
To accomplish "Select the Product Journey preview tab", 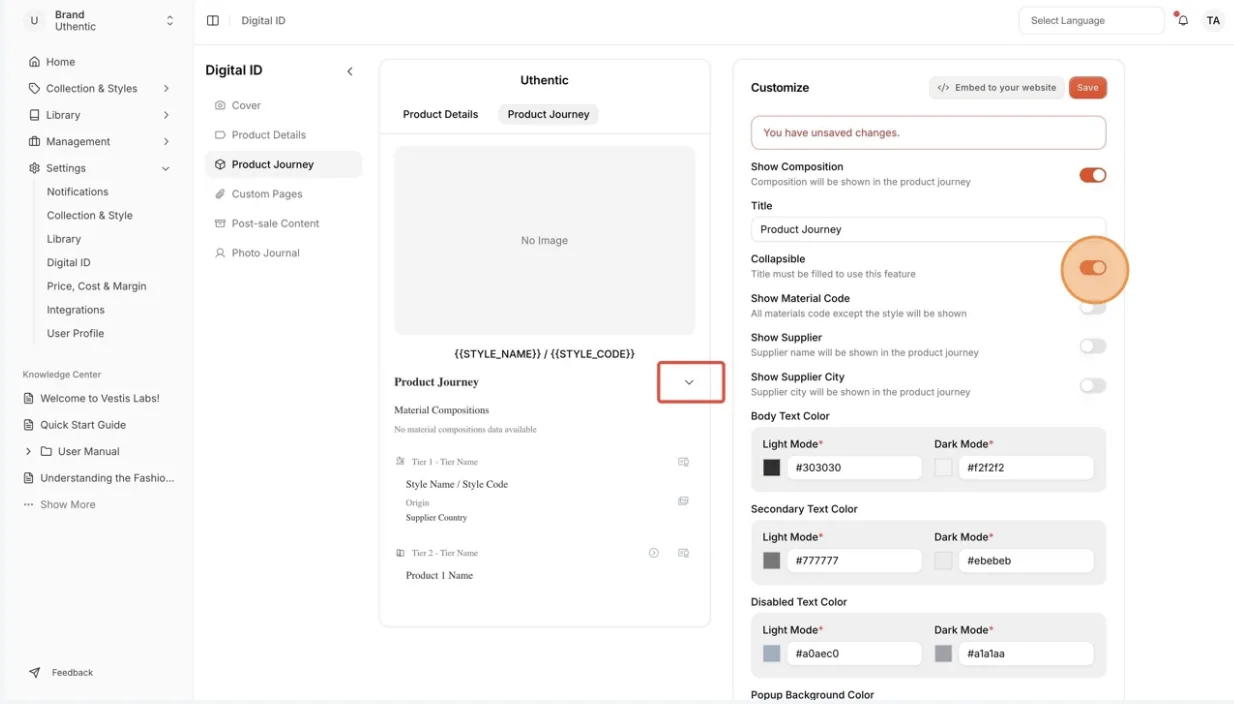I will (x=548, y=114).
